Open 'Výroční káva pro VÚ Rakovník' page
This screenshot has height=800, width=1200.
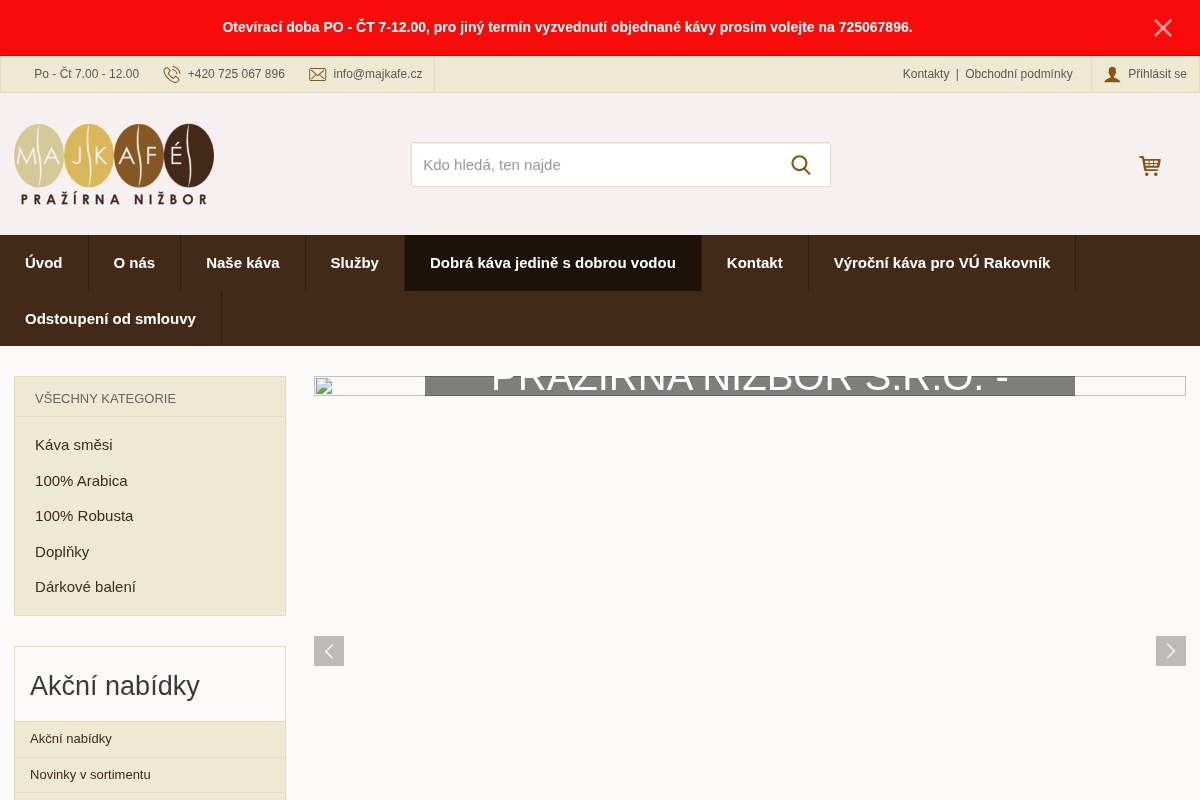(x=942, y=263)
